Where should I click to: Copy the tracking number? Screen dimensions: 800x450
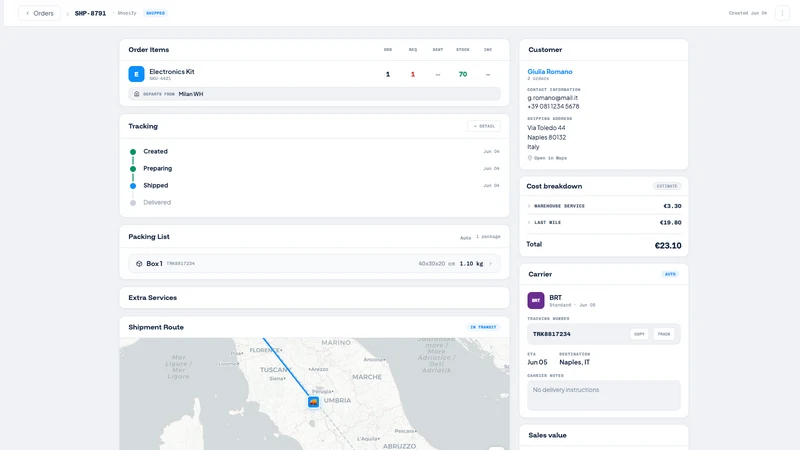(639, 334)
